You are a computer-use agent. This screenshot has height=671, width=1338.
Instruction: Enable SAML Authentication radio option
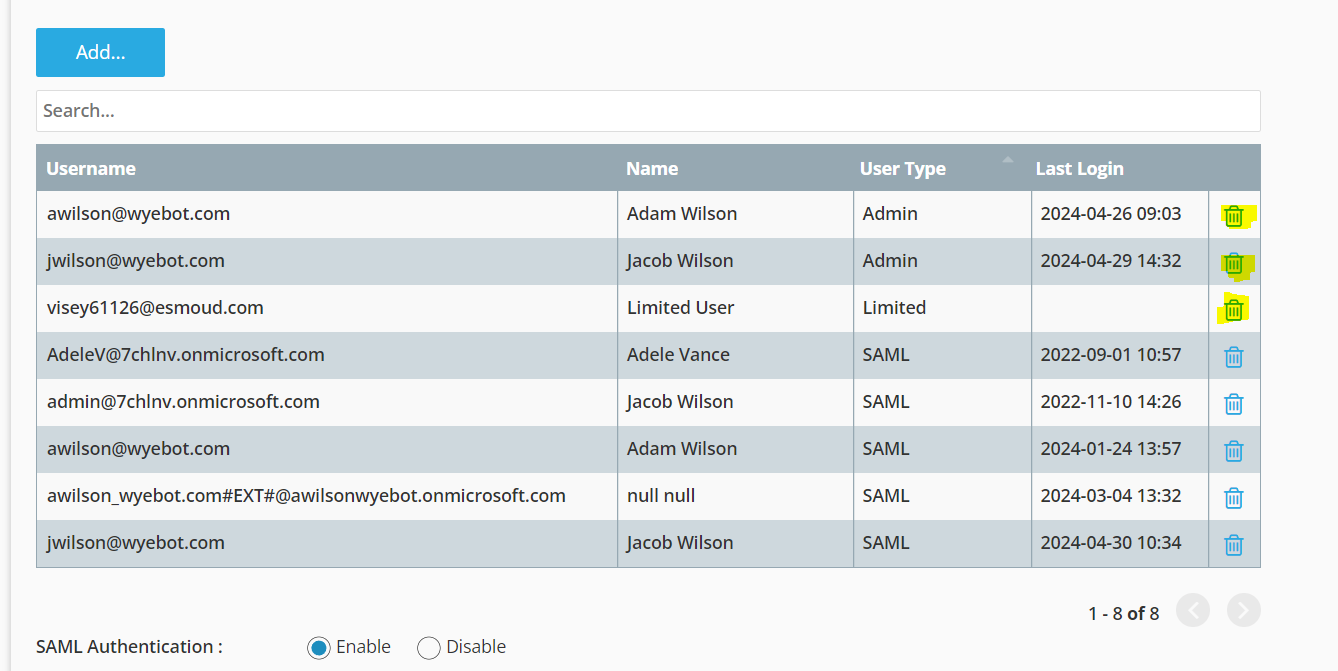click(319, 648)
